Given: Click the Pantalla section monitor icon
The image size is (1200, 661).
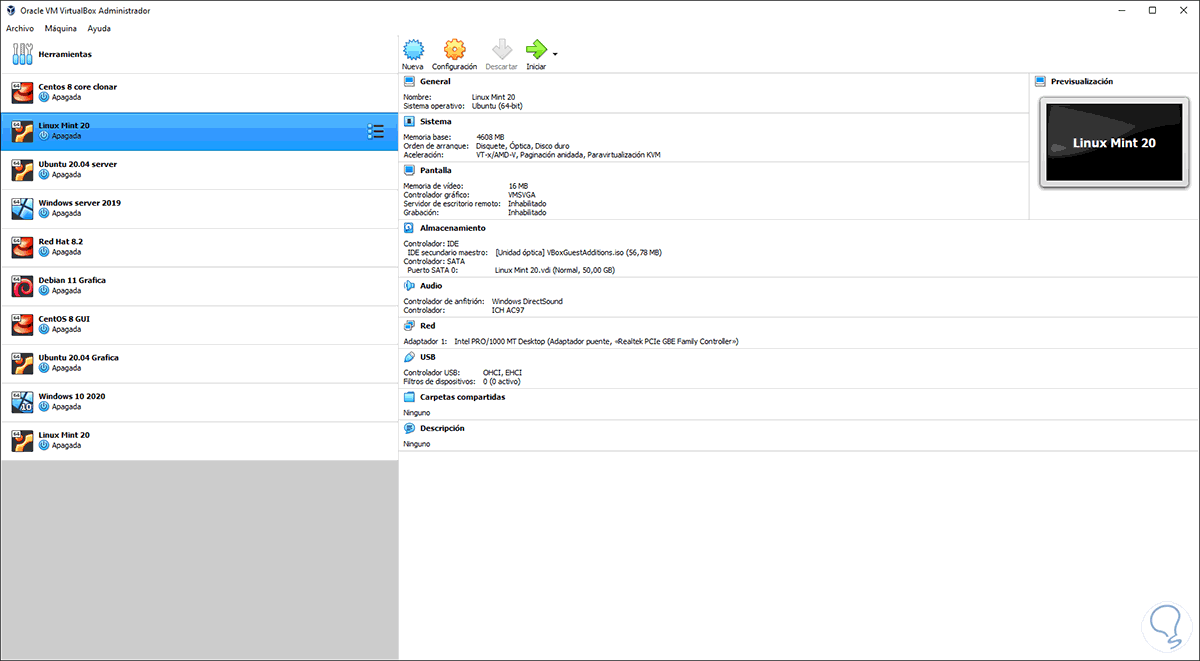Looking at the screenshot, I should 409,170.
